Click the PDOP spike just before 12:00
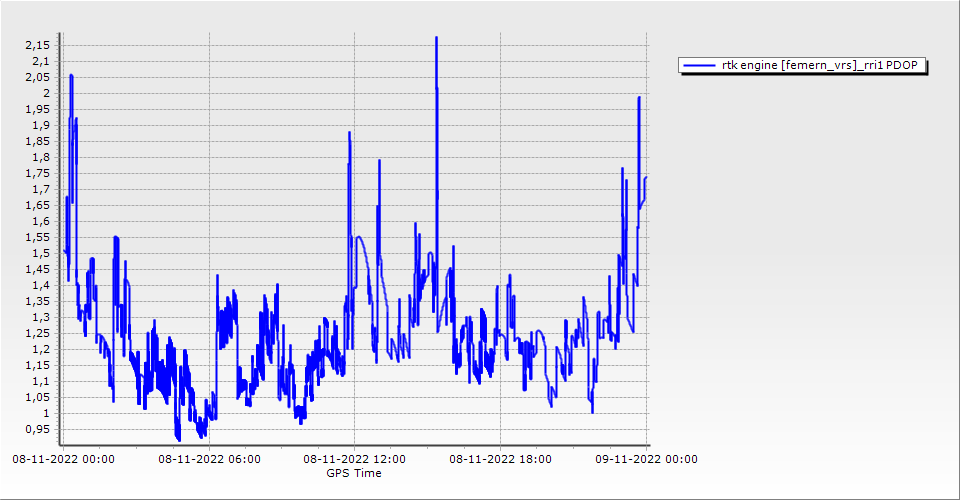The width and height of the screenshot is (960, 500). (349, 132)
